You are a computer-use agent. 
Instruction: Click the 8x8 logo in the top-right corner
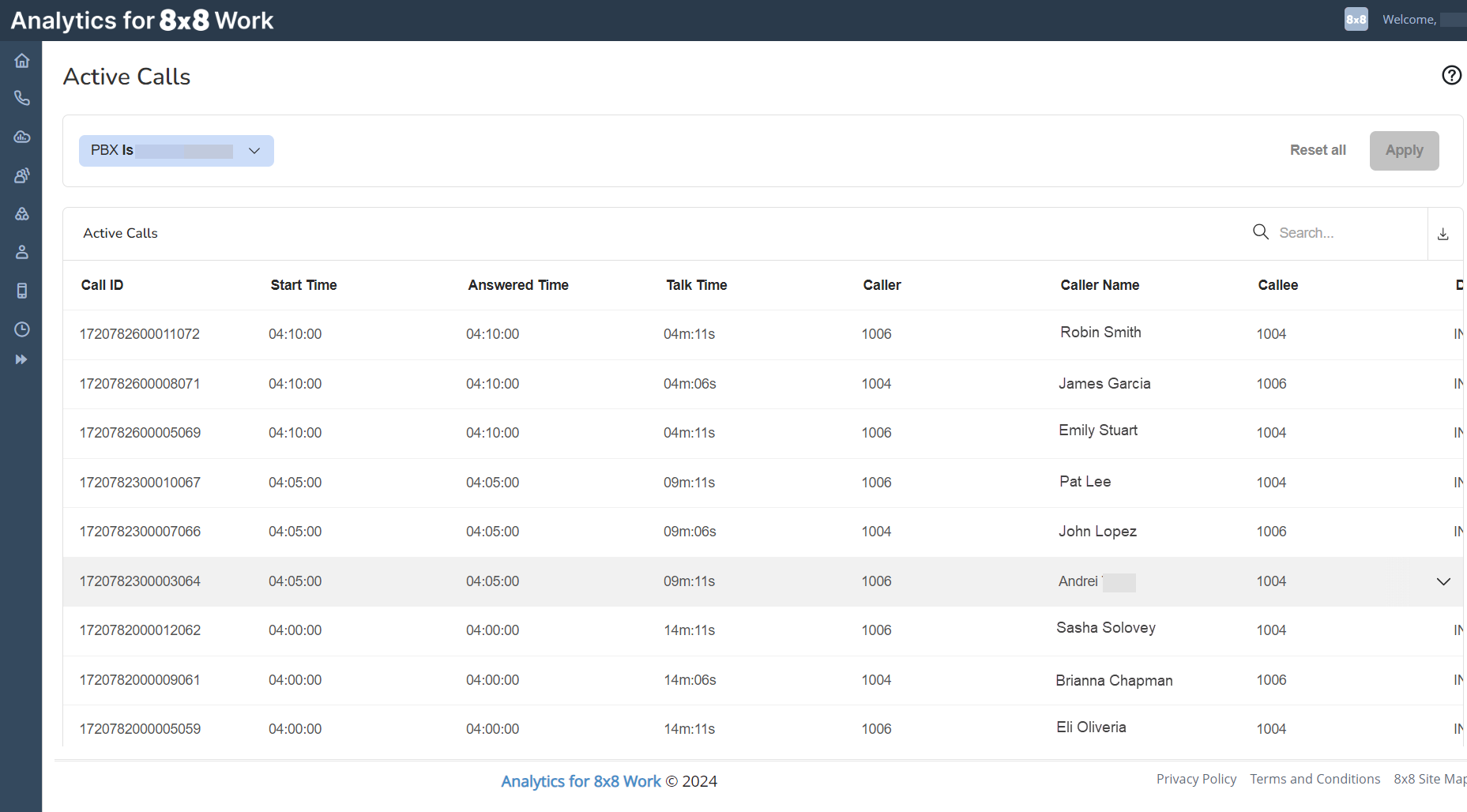click(x=1356, y=19)
